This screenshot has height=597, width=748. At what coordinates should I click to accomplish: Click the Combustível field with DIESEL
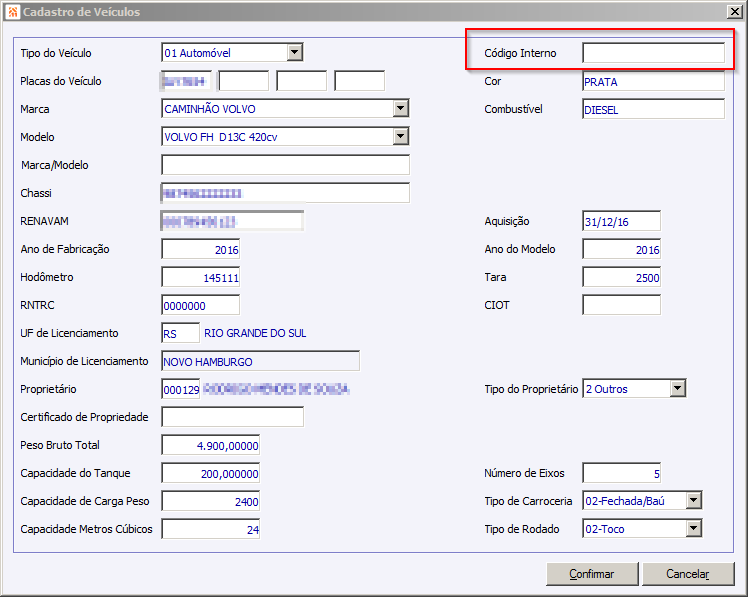[x=654, y=109]
